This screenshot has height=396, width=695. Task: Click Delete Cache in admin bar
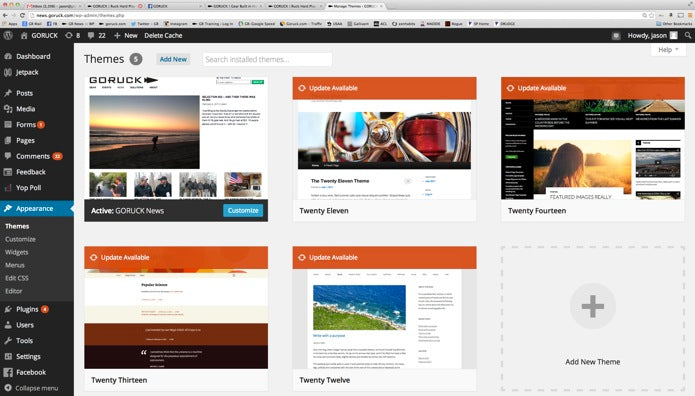163,35
